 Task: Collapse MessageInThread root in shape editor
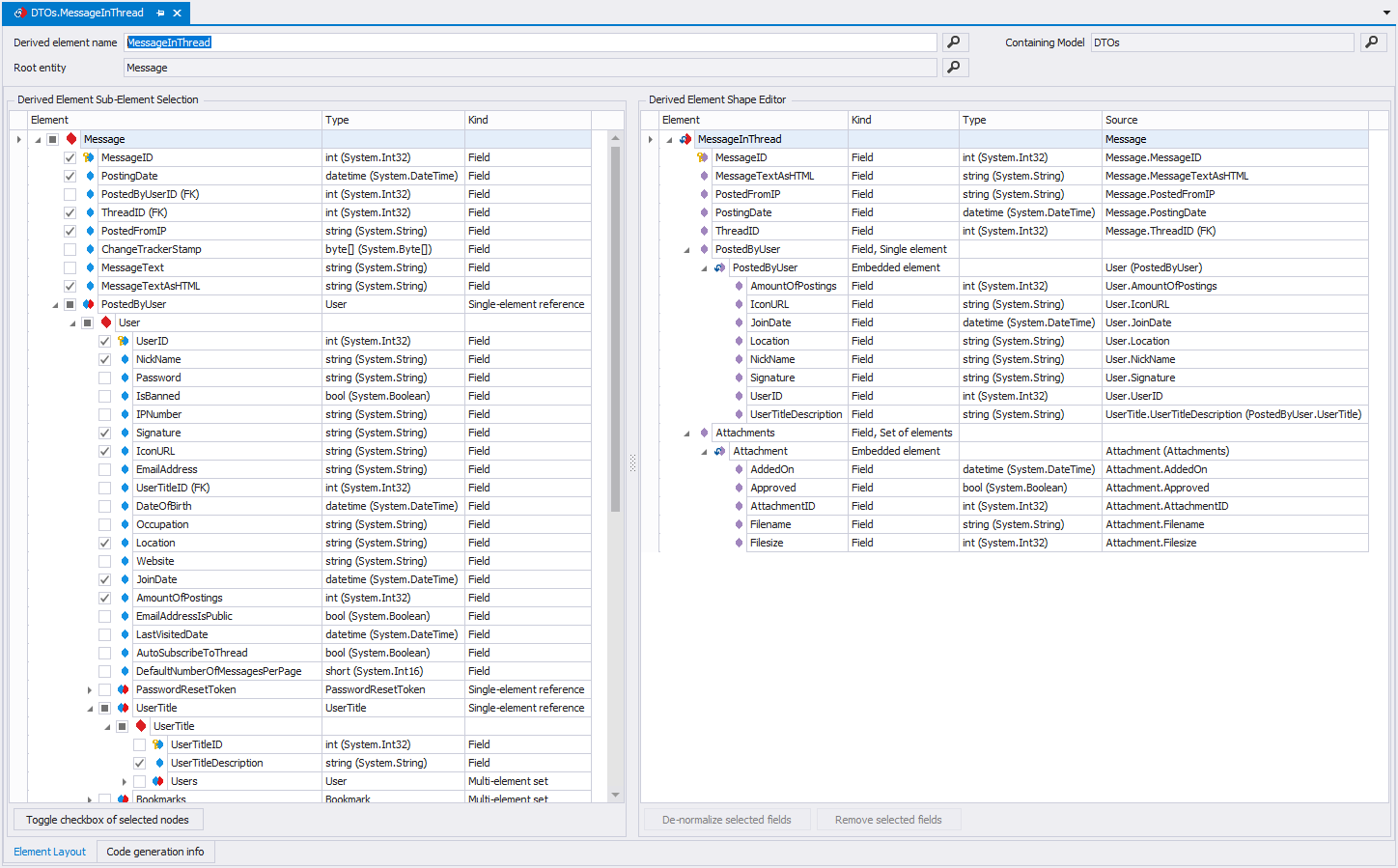pyautogui.click(x=669, y=140)
